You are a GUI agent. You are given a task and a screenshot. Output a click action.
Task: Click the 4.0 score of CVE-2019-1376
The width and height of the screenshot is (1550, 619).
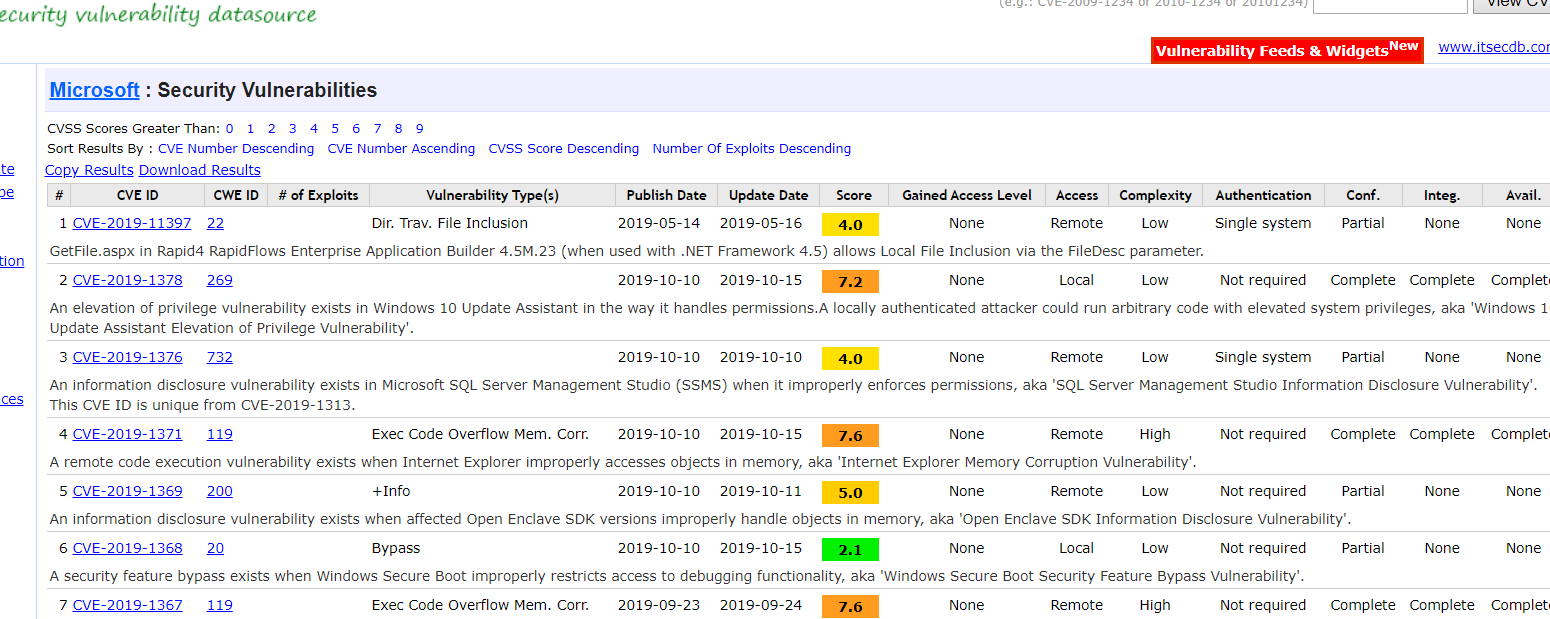(x=850, y=358)
